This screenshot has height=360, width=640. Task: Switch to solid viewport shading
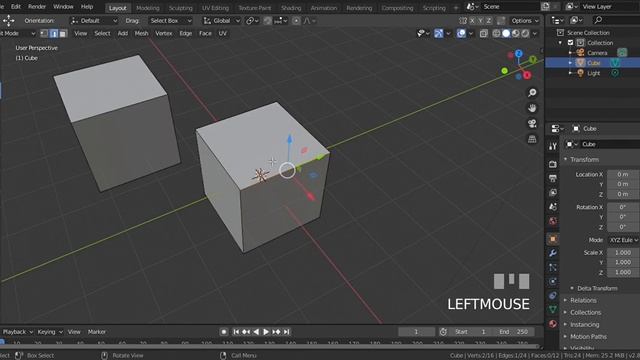pos(506,33)
